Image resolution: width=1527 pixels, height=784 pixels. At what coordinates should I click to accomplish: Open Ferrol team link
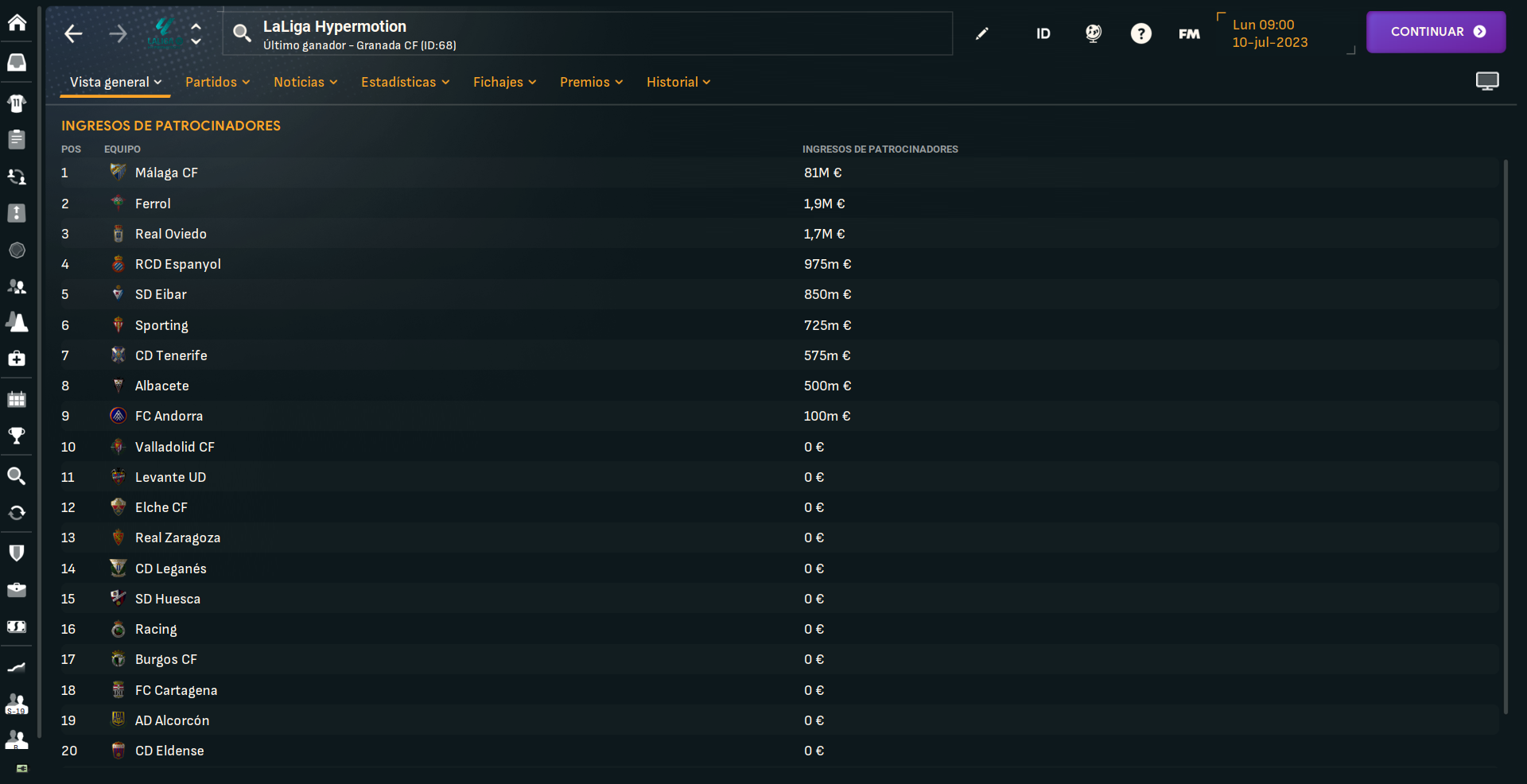(x=153, y=204)
